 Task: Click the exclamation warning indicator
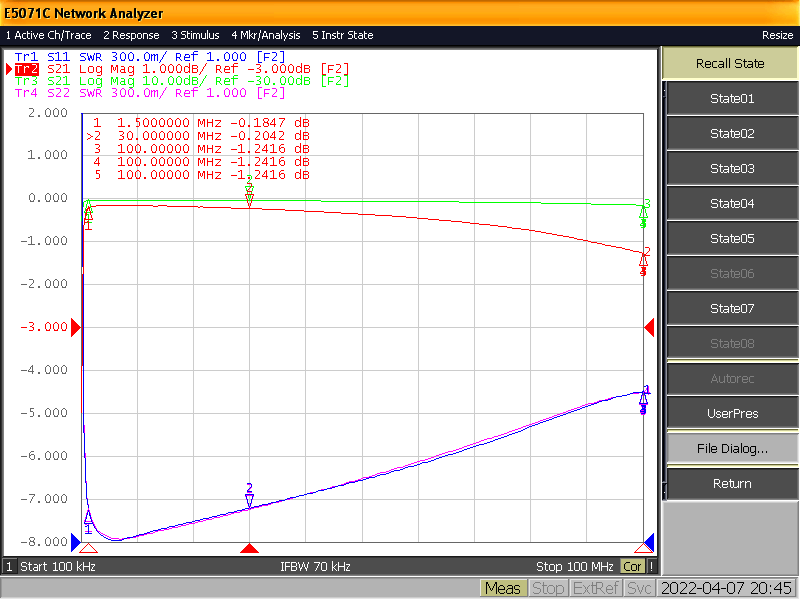(651, 566)
